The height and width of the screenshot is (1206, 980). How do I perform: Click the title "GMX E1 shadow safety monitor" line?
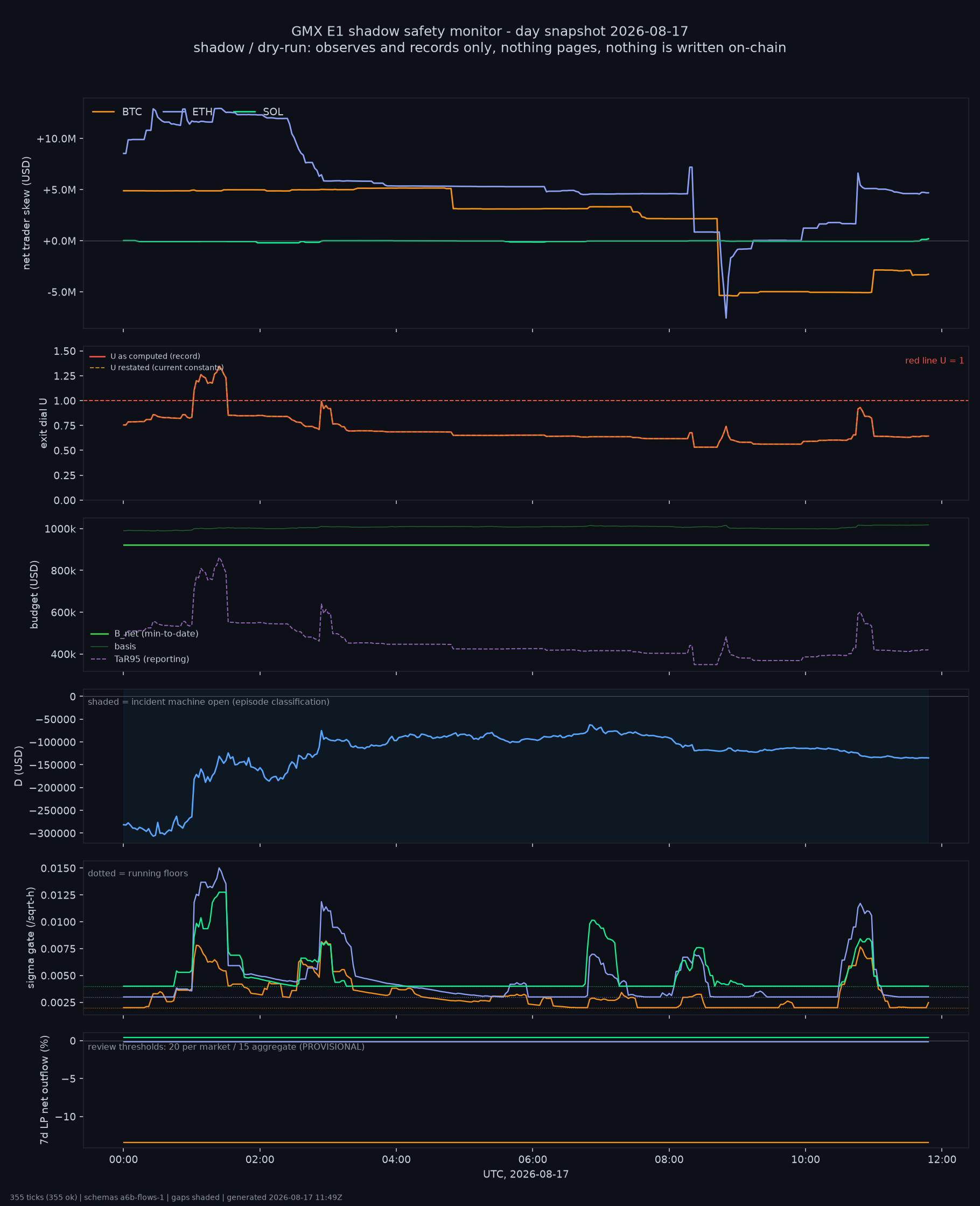pyautogui.click(x=490, y=31)
